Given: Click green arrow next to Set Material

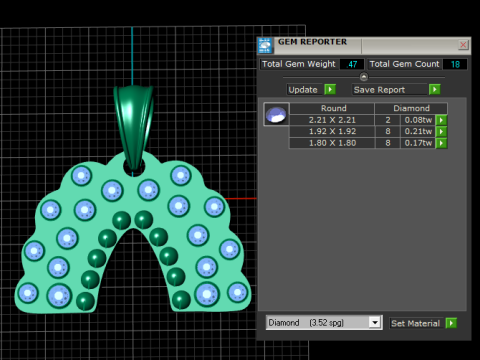Looking at the screenshot, I should point(451,323).
